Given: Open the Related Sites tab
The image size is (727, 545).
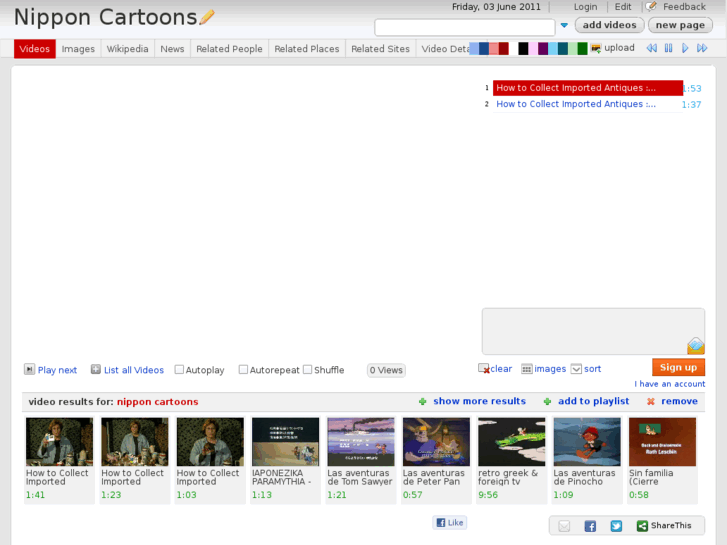Looking at the screenshot, I should coord(380,49).
